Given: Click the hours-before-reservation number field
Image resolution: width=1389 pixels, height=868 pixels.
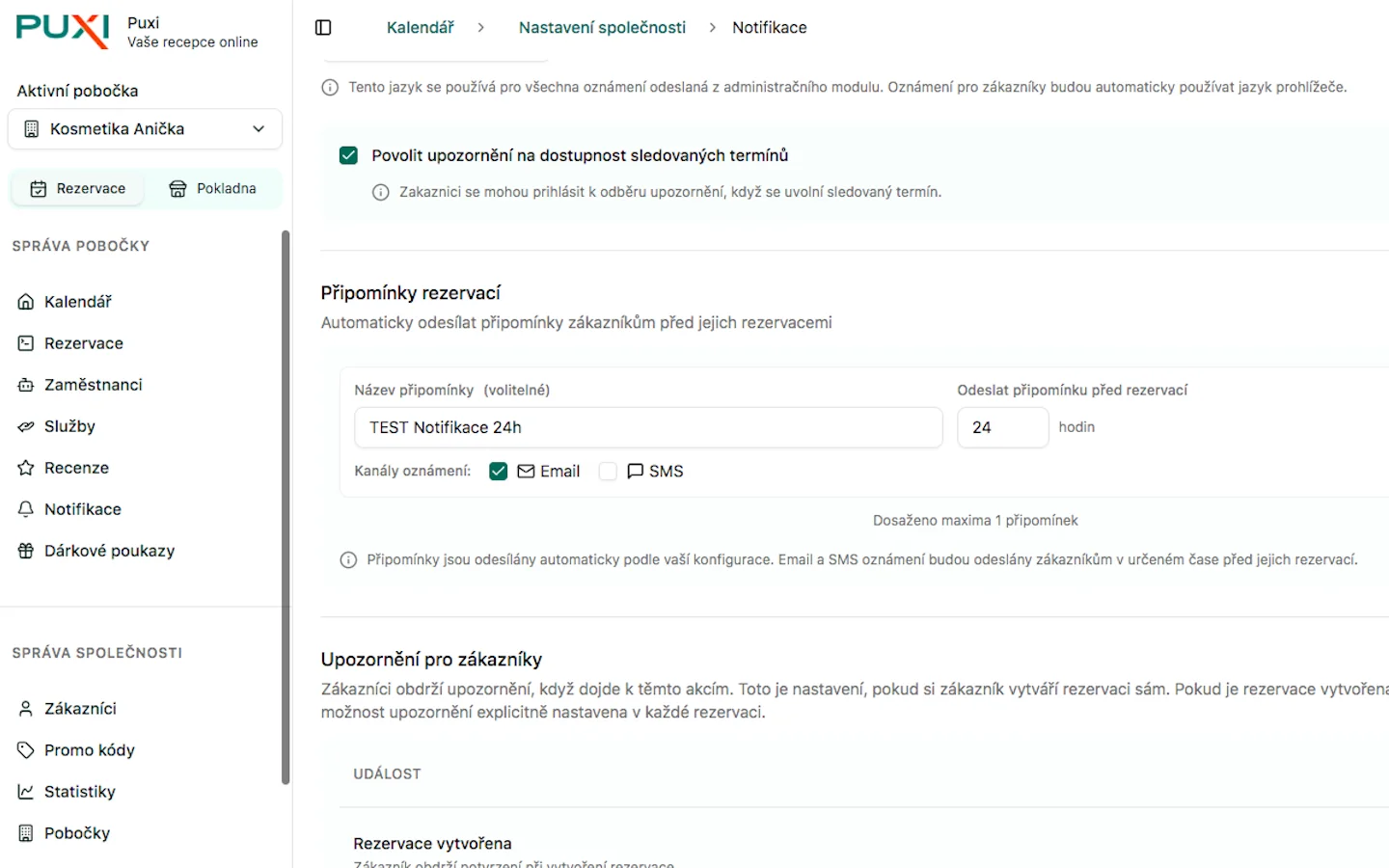Looking at the screenshot, I should pos(1001,427).
